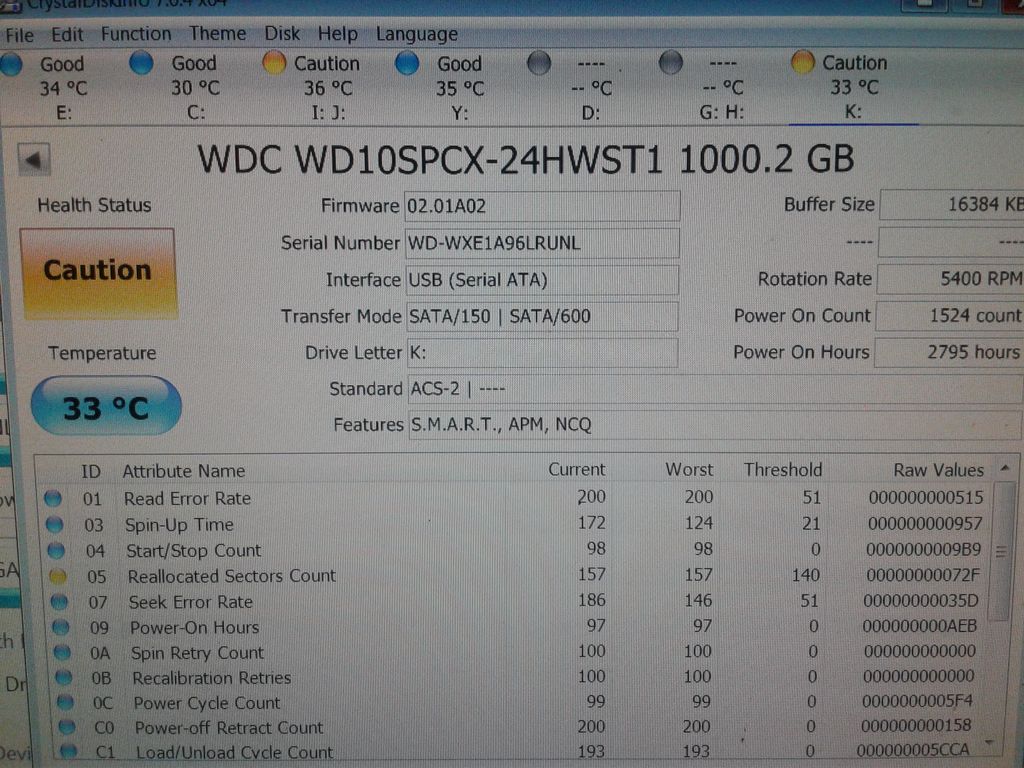Click scroll down arrow in SMART list
The width and height of the screenshot is (1024, 768).
990,743
